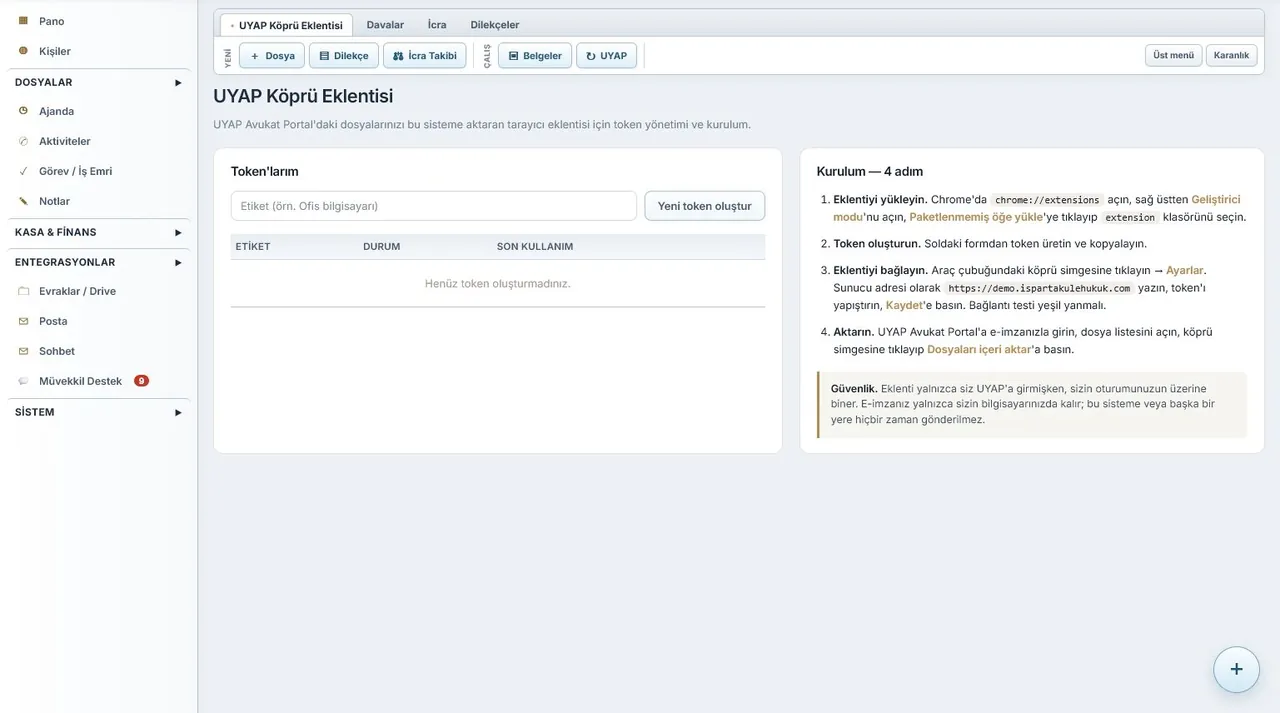Open Sohbet in the sidebar
1280x713 pixels.
point(57,351)
